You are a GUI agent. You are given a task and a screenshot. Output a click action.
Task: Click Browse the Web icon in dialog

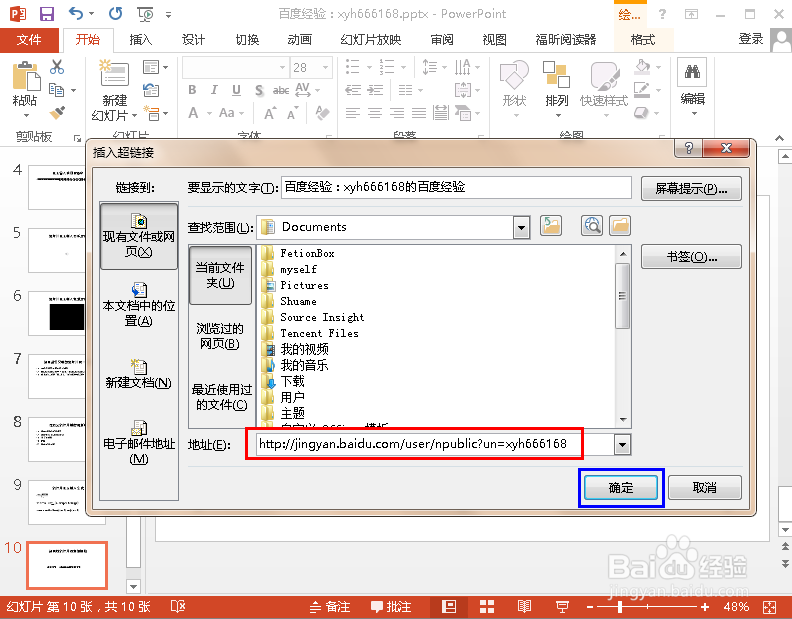tap(592, 225)
